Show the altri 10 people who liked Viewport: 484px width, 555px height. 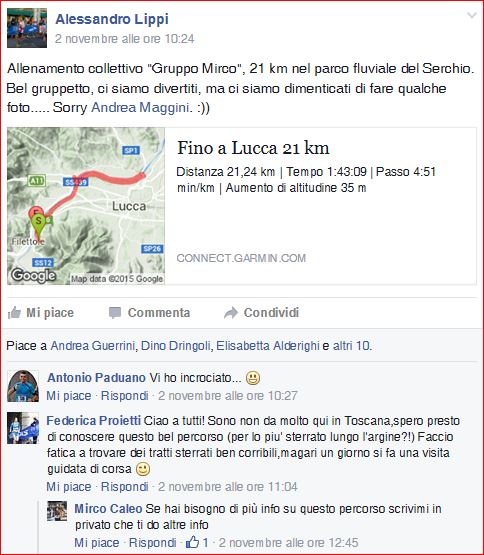[352, 346]
